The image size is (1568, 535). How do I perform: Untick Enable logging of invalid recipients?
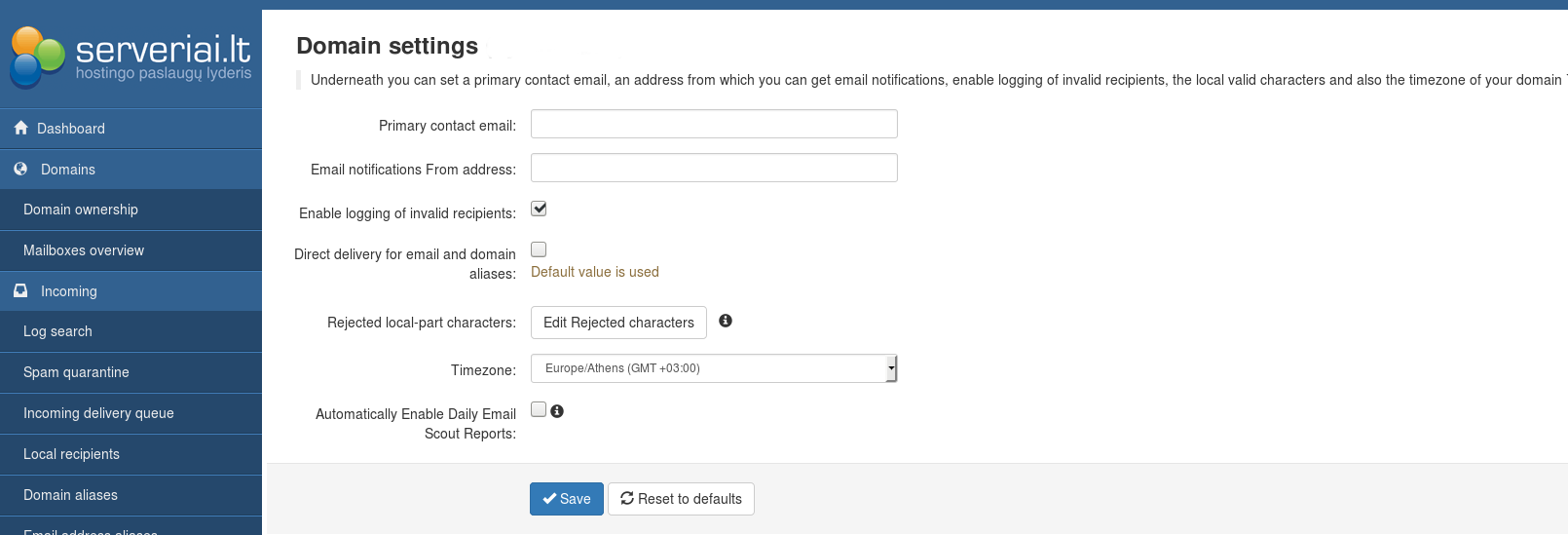click(x=539, y=209)
